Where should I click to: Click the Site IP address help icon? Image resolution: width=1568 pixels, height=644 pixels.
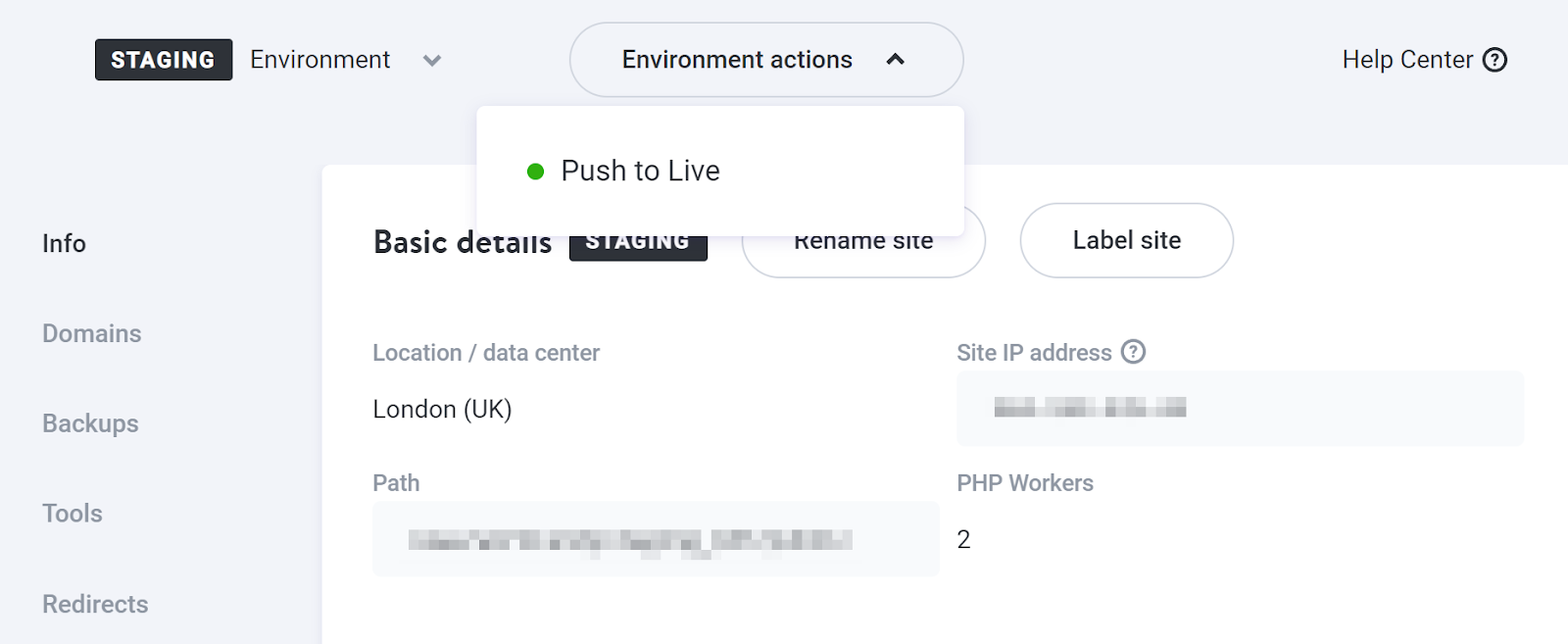(x=1133, y=352)
